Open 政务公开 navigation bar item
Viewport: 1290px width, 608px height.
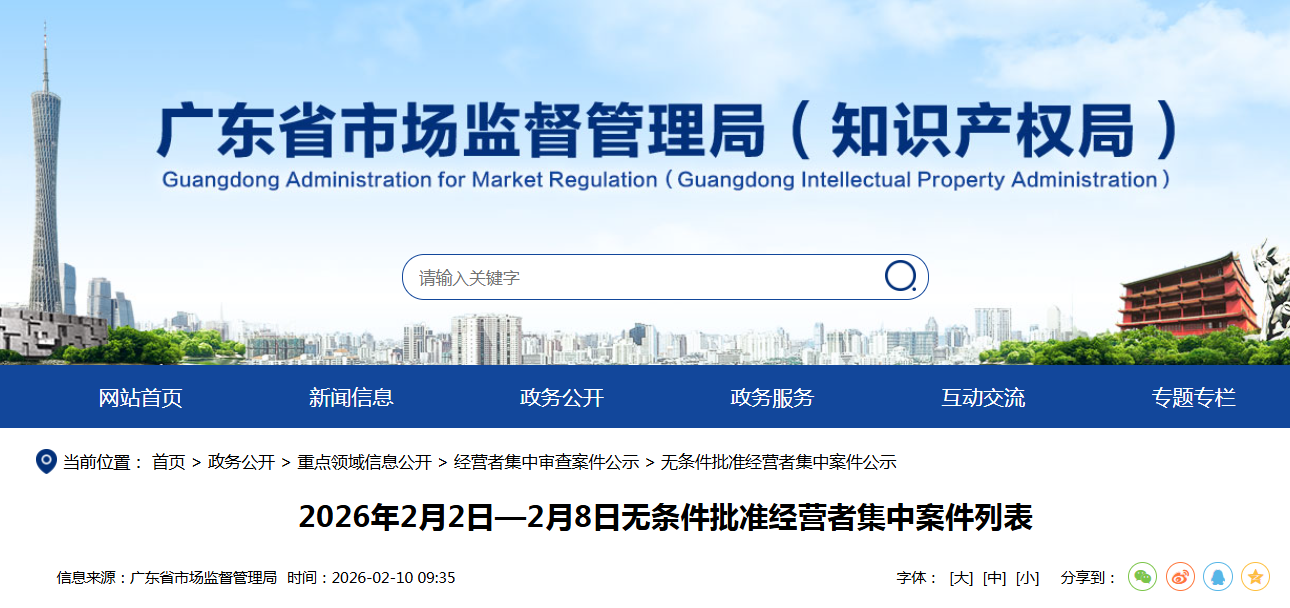coord(562,397)
